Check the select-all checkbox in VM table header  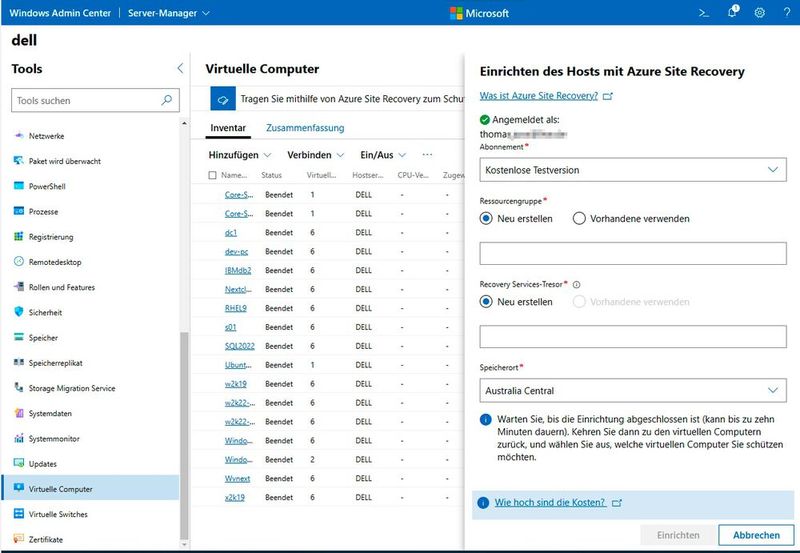tap(212, 175)
